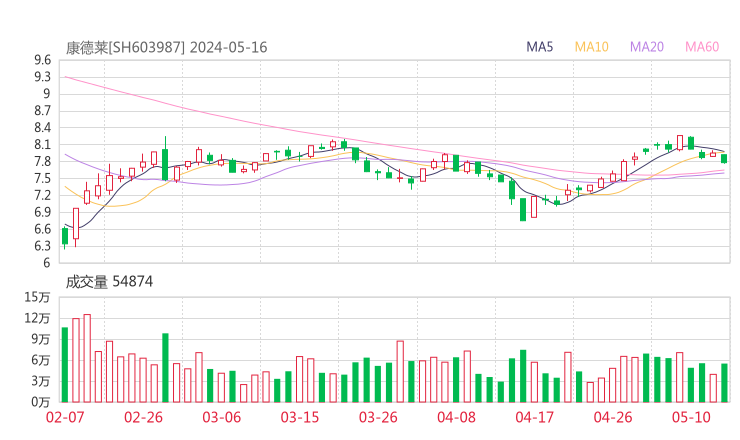Click the first green volume bar at 02-07
This screenshot has height=440, width=740.
[x=65, y=365]
